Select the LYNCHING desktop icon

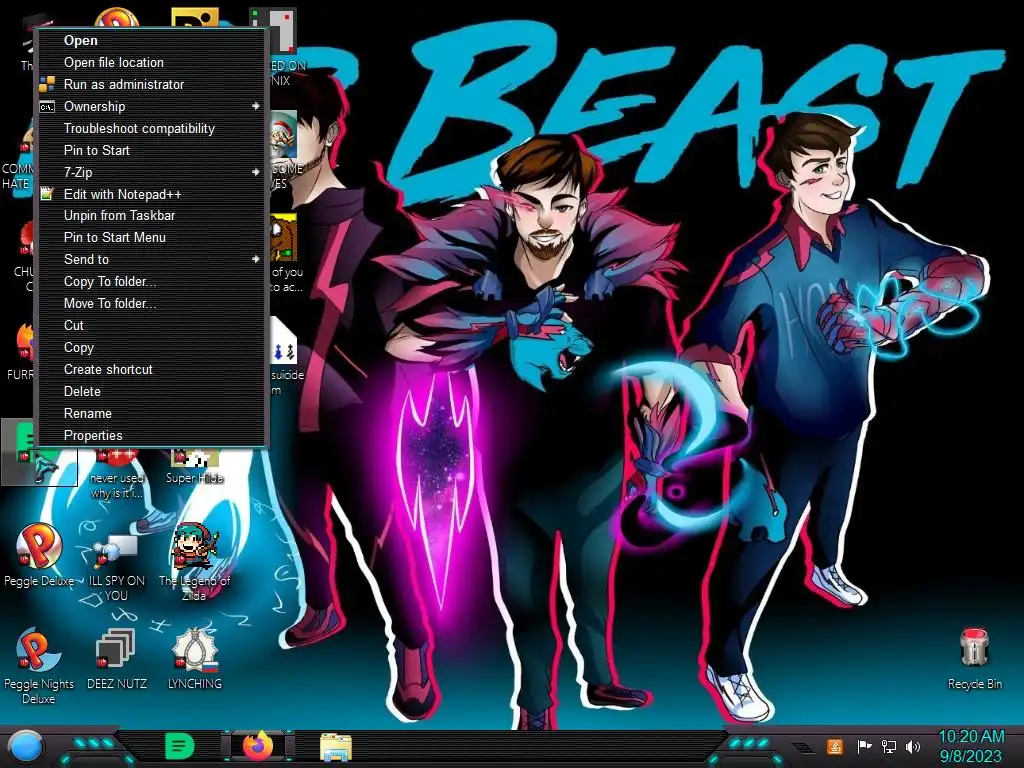pyautogui.click(x=195, y=660)
